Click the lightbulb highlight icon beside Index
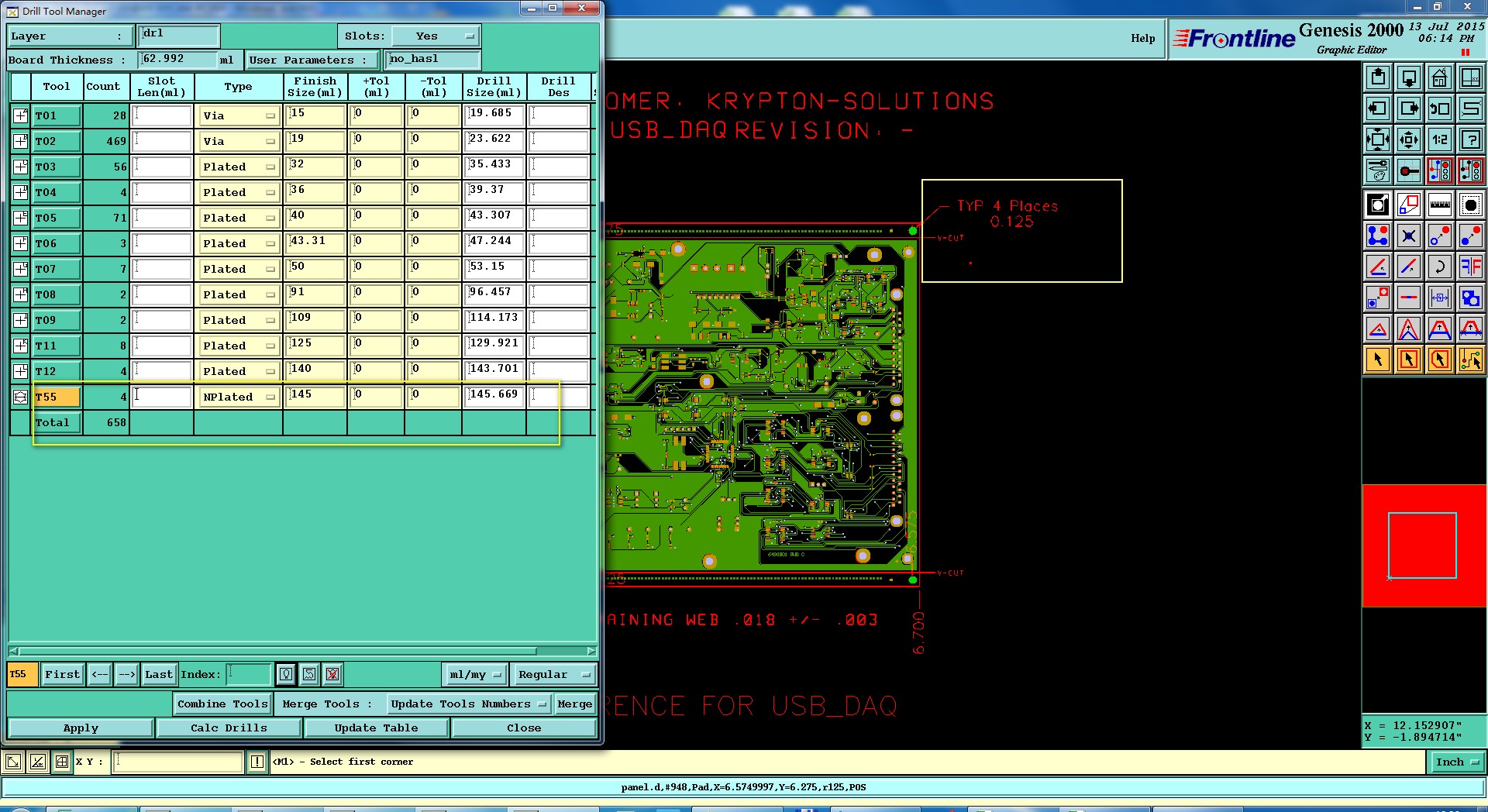This screenshot has height=812, width=1488. (x=286, y=674)
